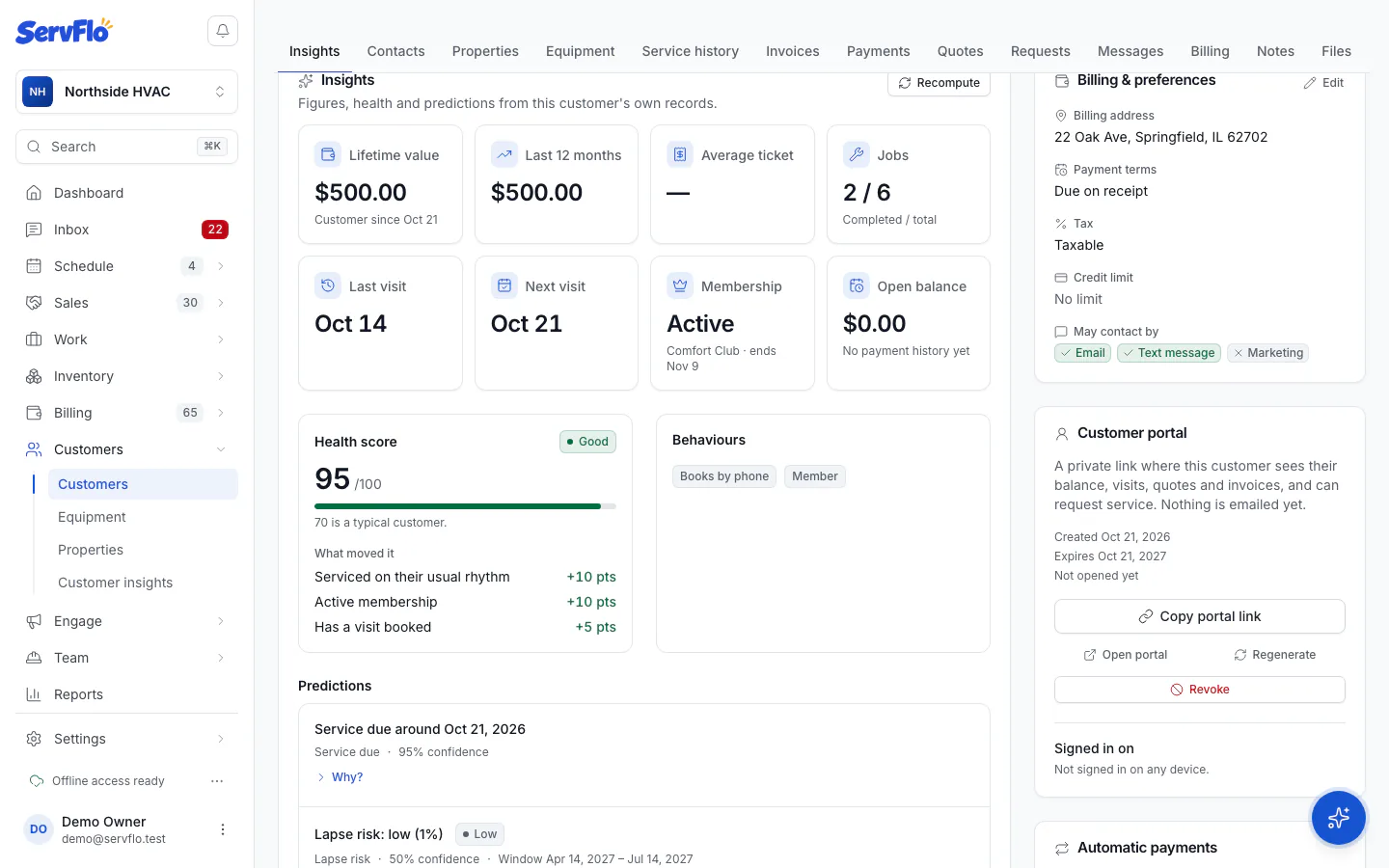Screen dimensions: 1389x868
Task: Toggle Text message contact preference chip
Action: 1169,353
